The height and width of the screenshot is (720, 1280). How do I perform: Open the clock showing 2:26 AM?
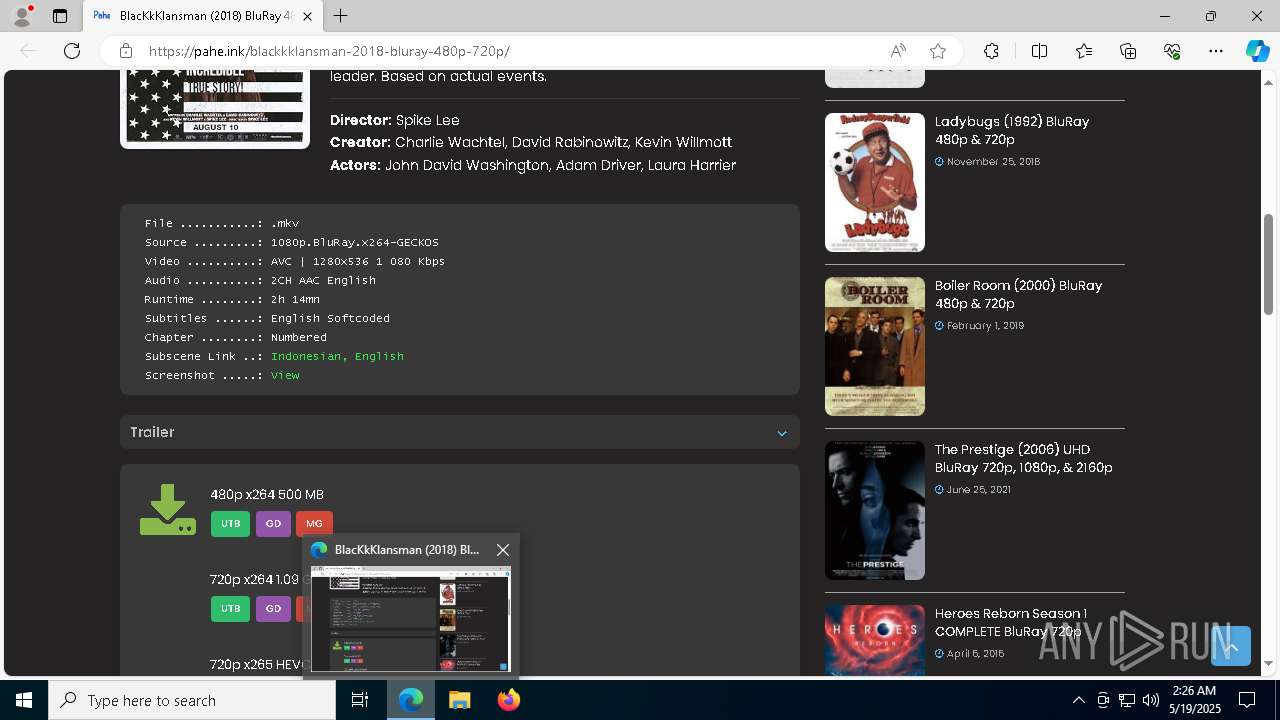tap(1194, 700)
